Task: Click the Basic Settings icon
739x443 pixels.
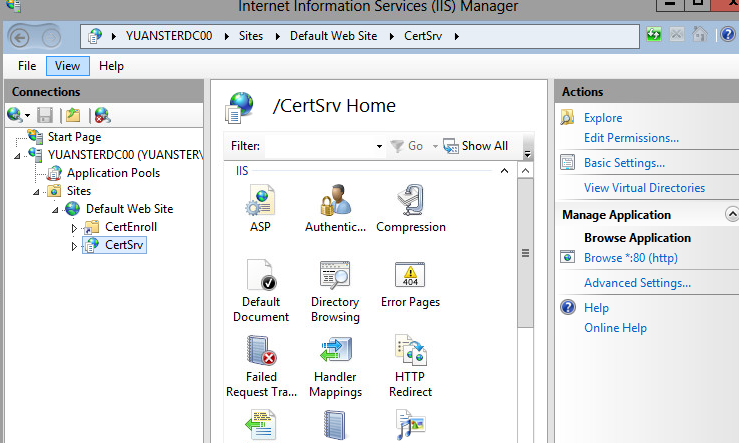Action: click(x=567, y=163)
